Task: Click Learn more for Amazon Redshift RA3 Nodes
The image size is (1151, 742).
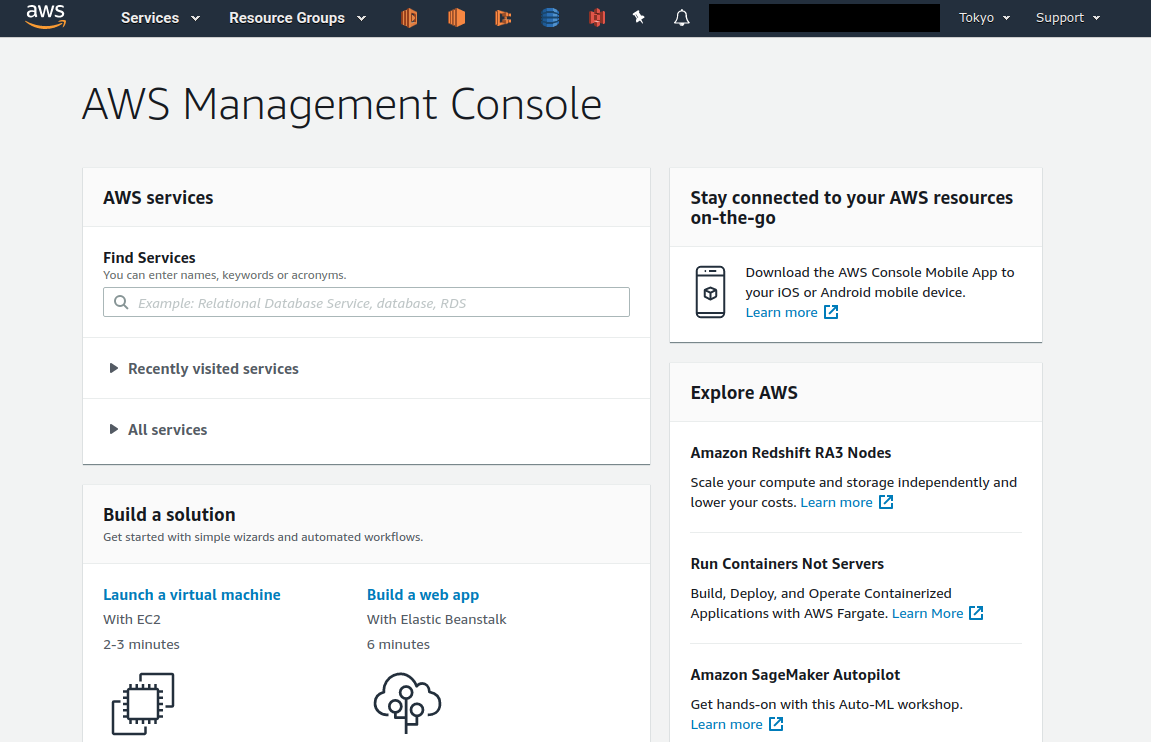Action: pyautogui.click(x=837, y=502)
